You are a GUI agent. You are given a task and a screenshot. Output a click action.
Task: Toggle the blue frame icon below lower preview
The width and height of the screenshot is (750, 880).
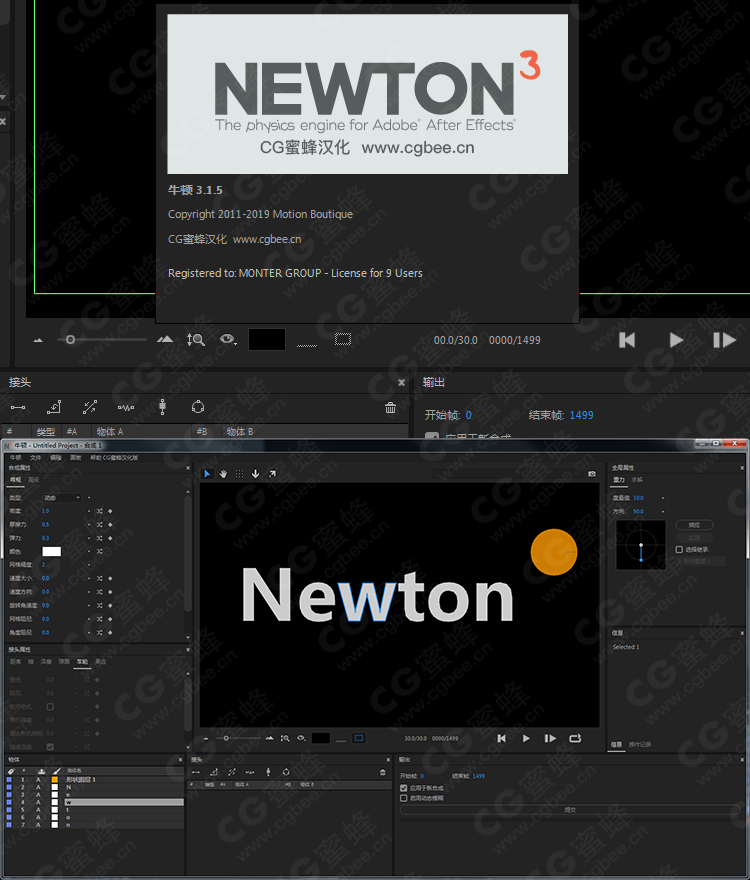[359, 738]
